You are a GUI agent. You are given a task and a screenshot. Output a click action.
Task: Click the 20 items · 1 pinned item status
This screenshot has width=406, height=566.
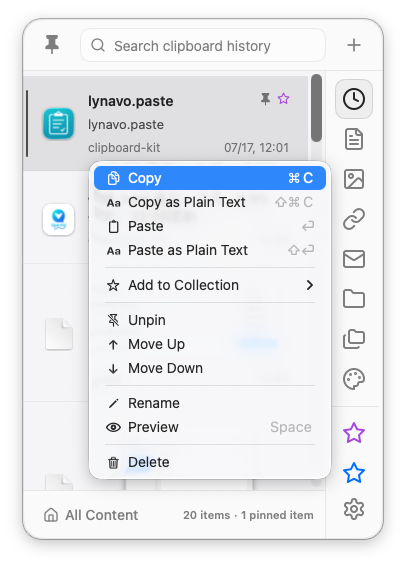[x=248, y=515]
